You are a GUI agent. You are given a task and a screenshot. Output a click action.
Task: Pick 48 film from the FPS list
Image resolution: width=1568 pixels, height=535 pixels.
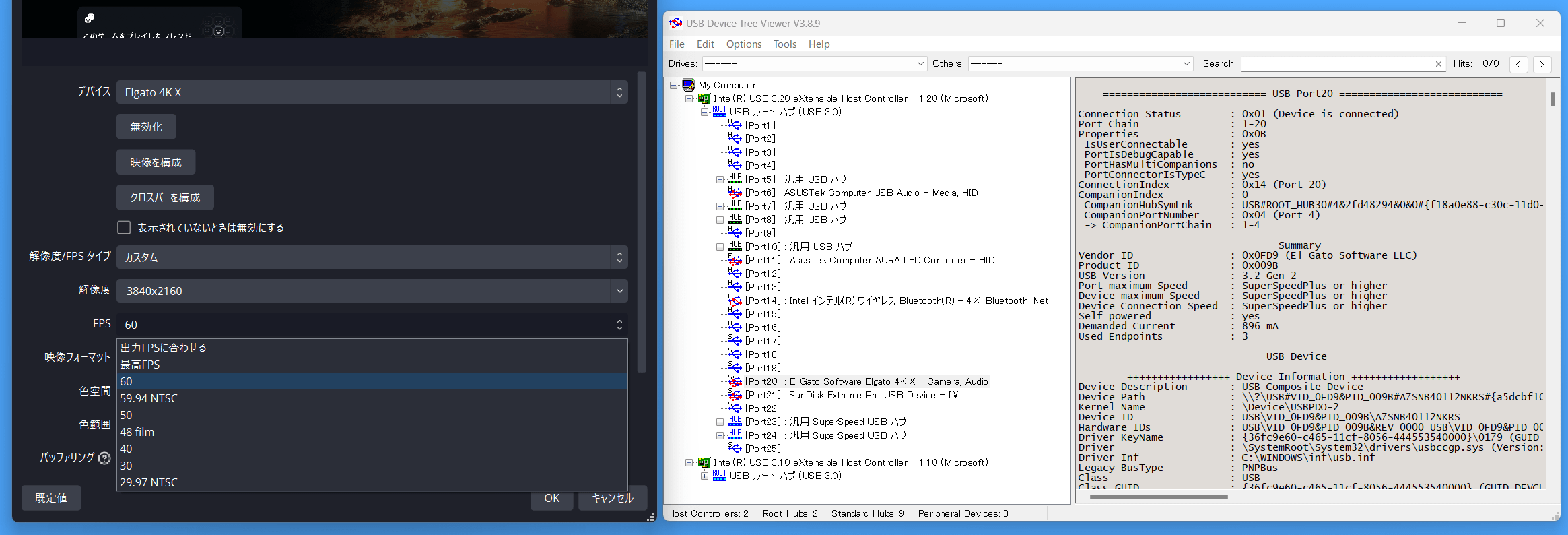372,432
